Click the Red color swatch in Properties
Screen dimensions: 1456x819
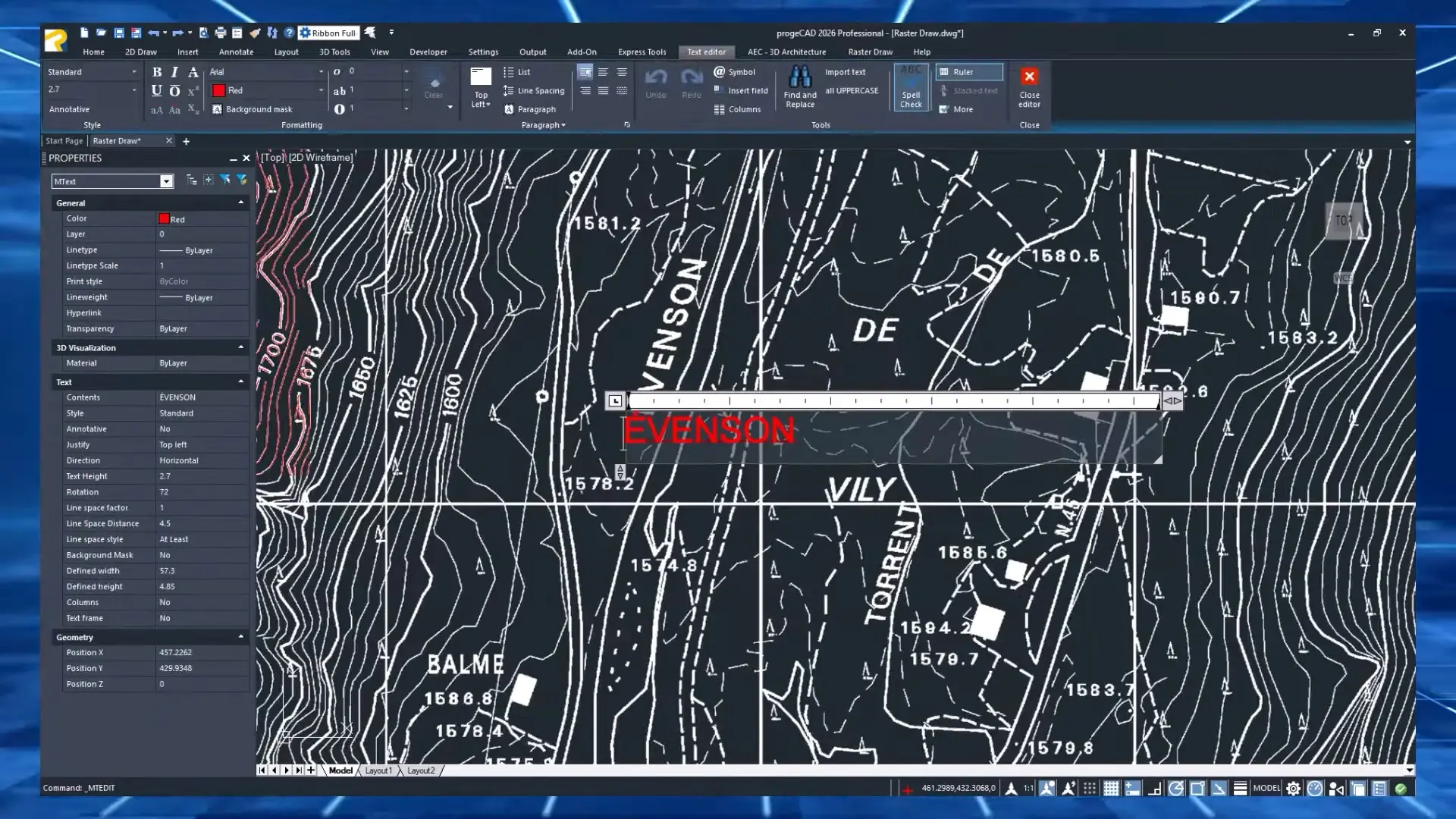(x=164, y=218)
